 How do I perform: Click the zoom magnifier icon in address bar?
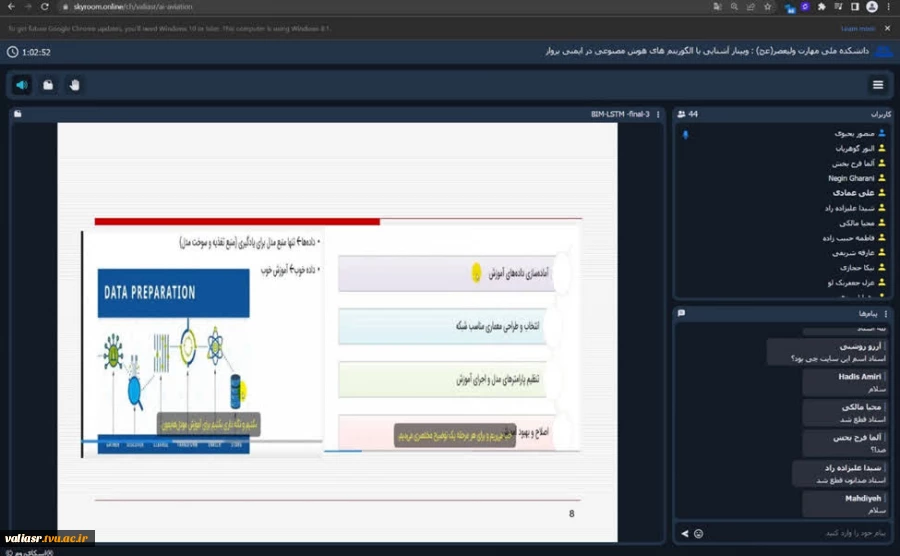tap(734, 7)
